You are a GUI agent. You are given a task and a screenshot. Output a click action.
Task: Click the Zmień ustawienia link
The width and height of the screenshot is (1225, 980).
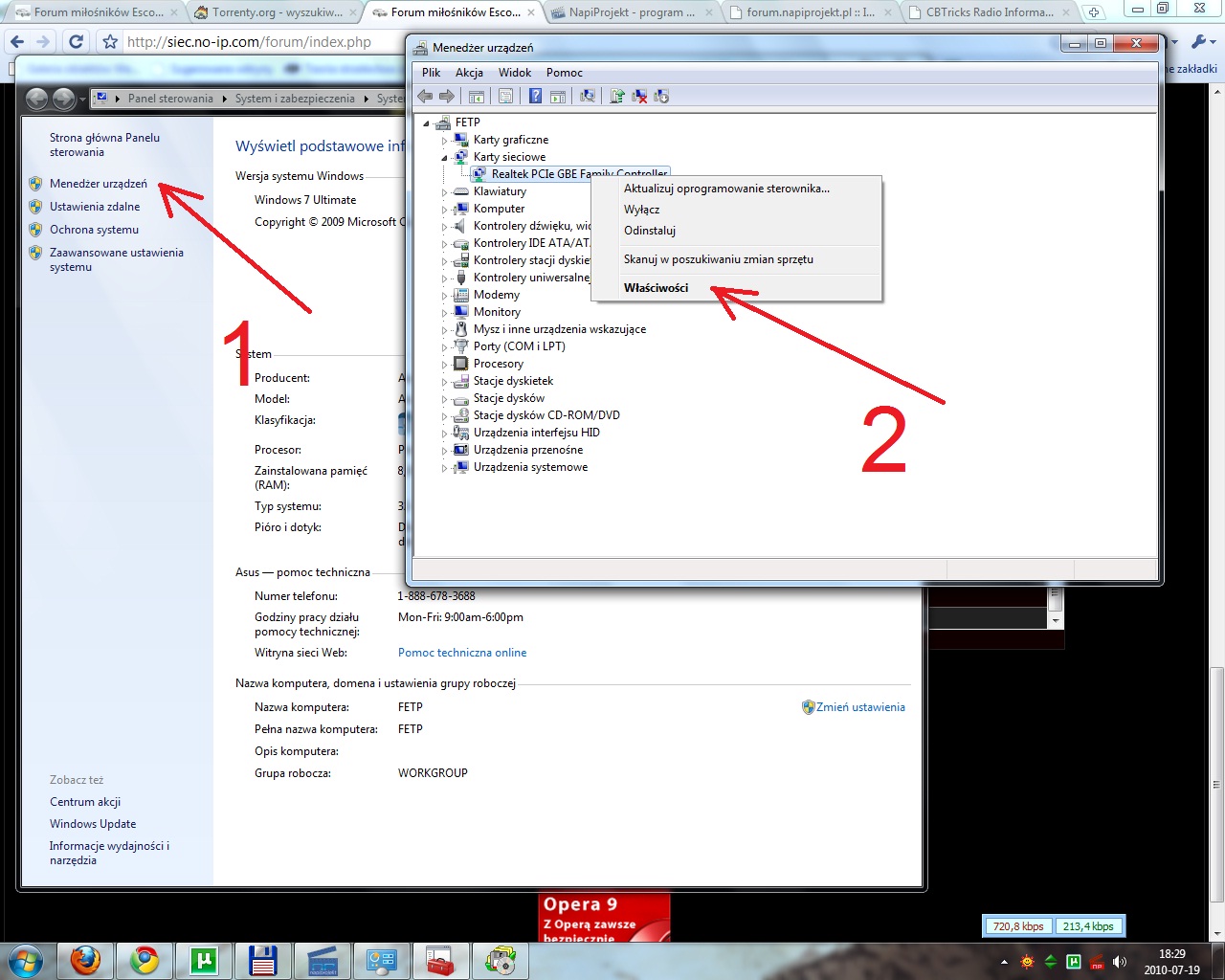tap(859, 707)
